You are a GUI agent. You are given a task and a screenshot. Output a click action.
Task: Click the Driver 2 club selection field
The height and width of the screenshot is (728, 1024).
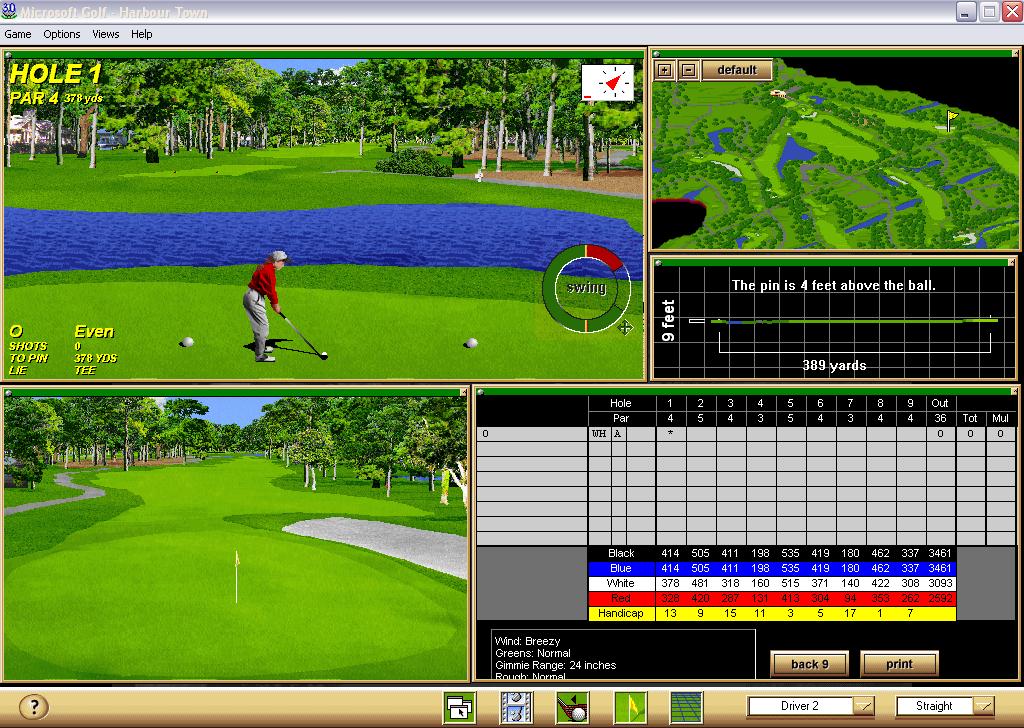[801, 706]
